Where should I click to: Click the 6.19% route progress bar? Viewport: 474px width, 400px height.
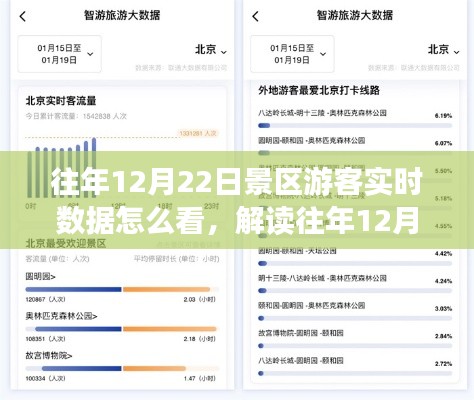click(355, 126)
